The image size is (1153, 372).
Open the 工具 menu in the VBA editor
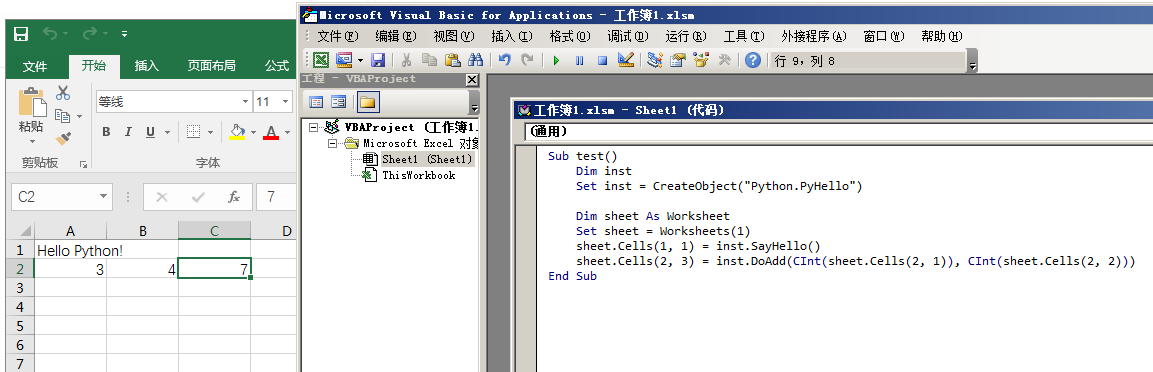tap(744, 36)
